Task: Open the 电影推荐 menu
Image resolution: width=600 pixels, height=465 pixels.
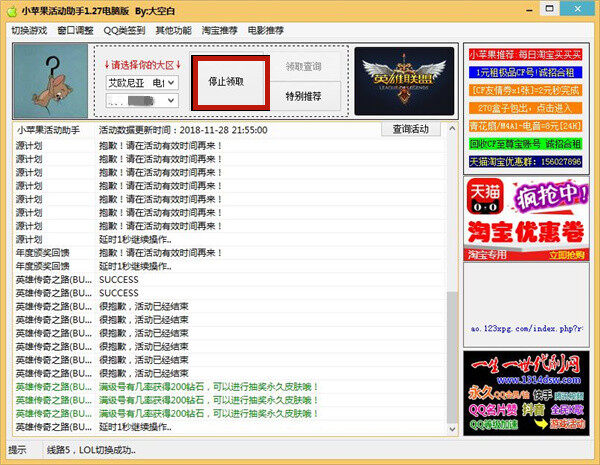Action: click(x=266, y=30)
